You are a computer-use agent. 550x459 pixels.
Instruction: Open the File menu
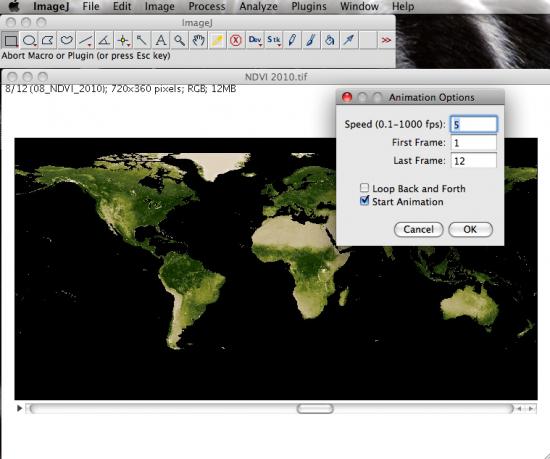tap(91, 6)
